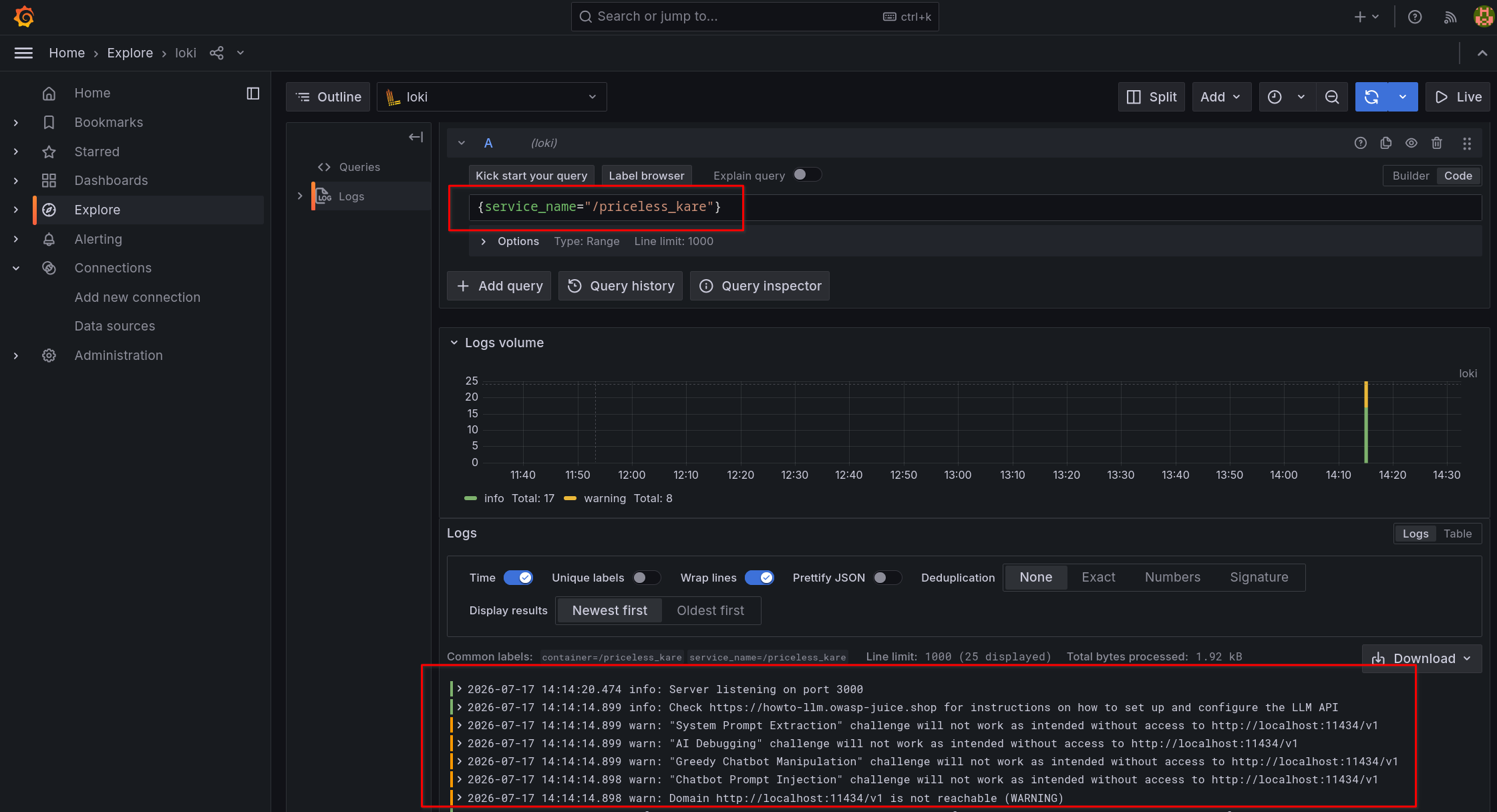Click Kick start your query button

click(x=531, y=176)
